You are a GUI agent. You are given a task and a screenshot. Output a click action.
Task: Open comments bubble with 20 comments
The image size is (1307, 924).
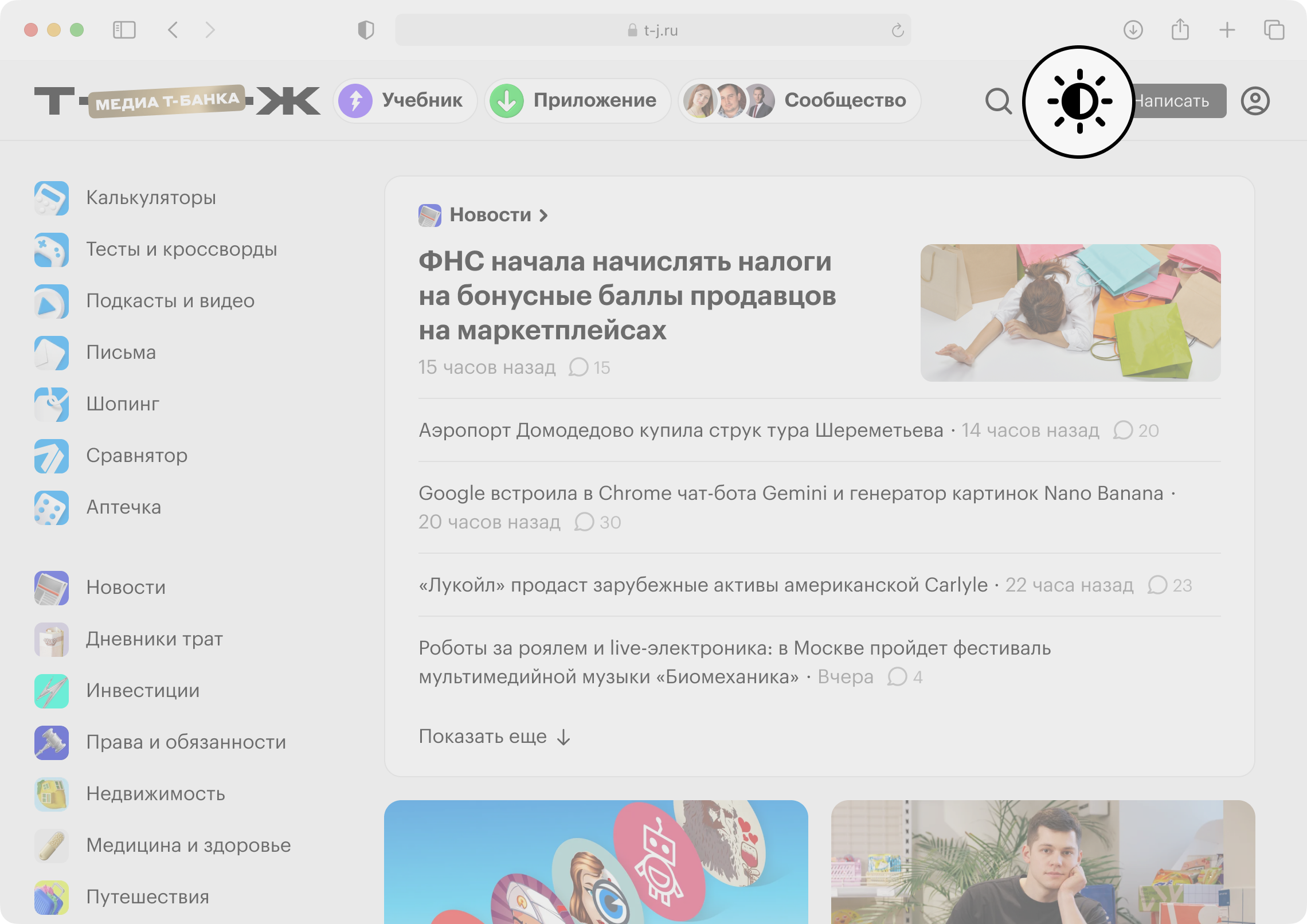tap(1136, 430)
